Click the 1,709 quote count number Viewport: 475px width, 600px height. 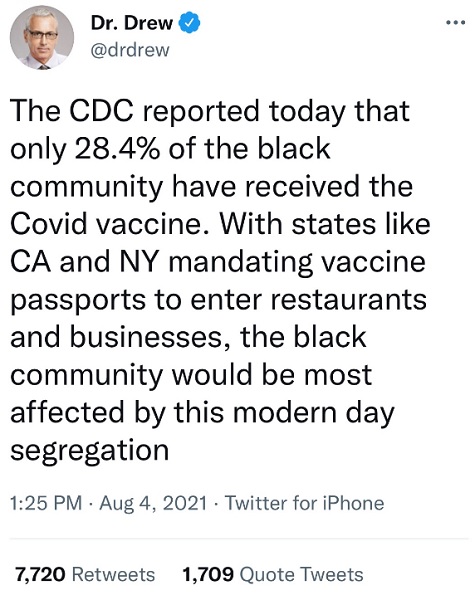[x=208, y=574]
